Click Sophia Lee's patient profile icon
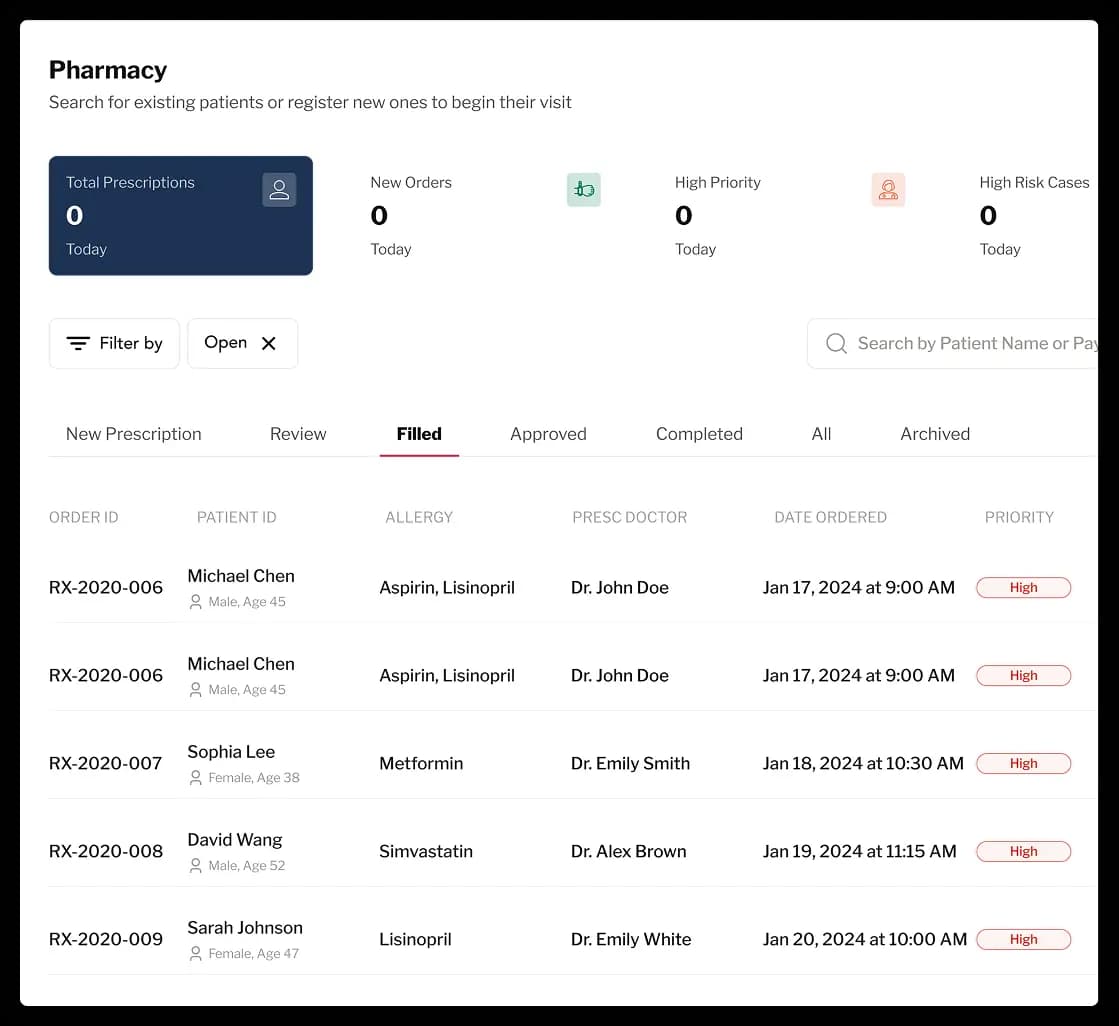Image resolution: width=1119 pixels, height=1026 pixels. click(196, 777)
